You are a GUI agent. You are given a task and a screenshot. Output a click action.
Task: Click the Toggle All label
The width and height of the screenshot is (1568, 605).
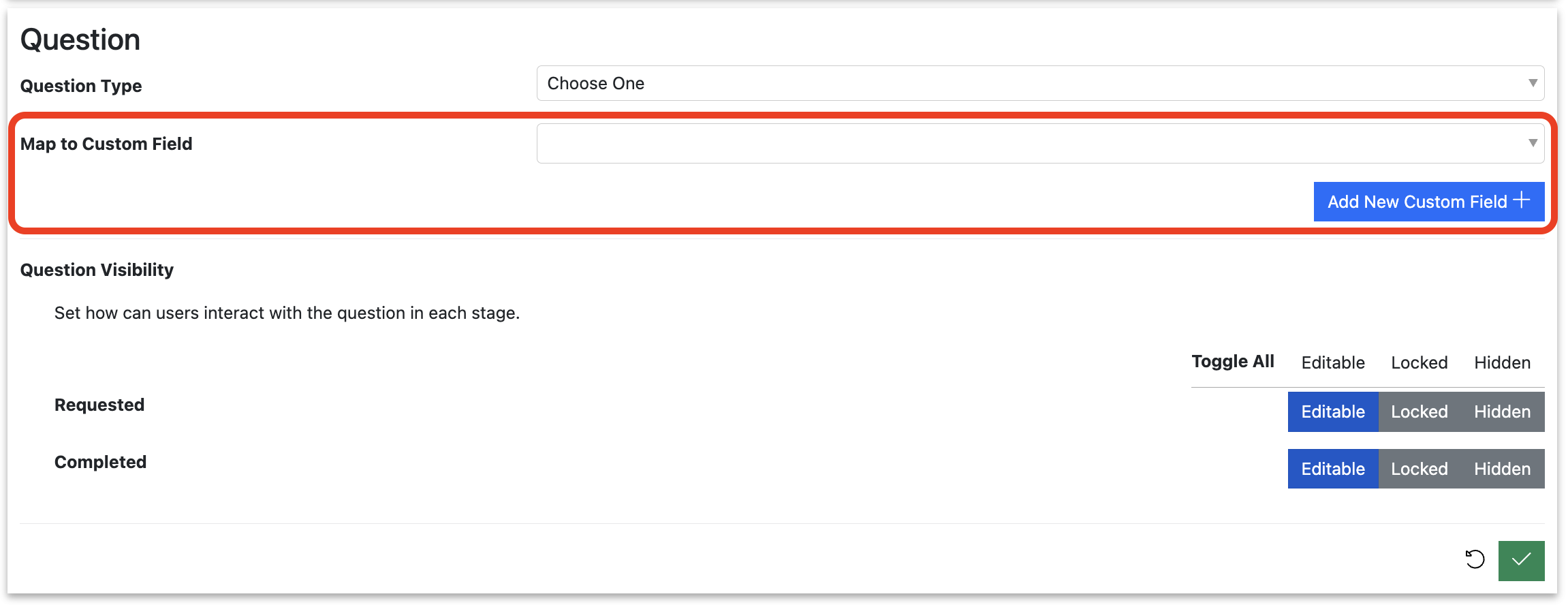click(x=1233, y=362)
